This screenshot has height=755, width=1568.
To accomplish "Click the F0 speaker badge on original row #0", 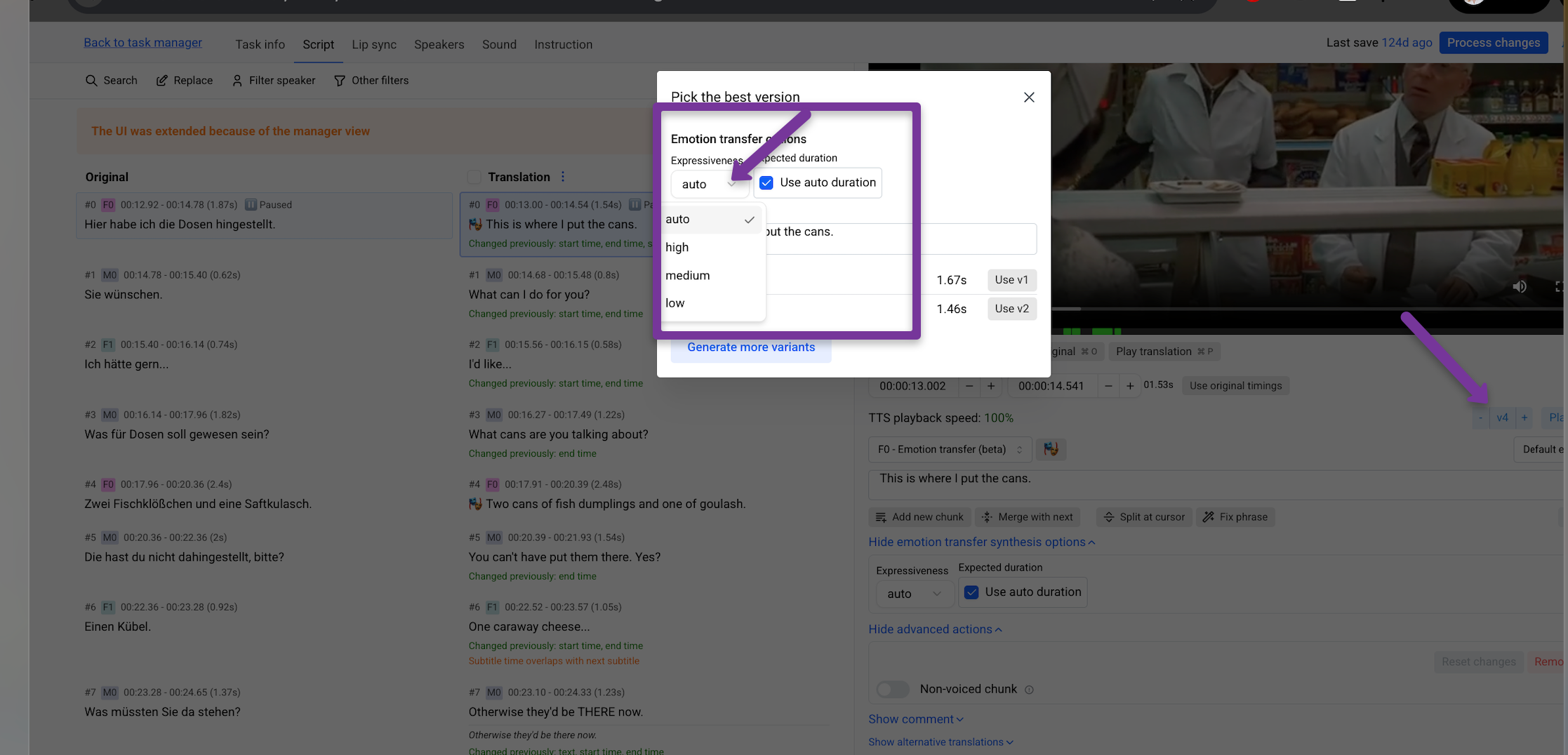I will (108, 205).
